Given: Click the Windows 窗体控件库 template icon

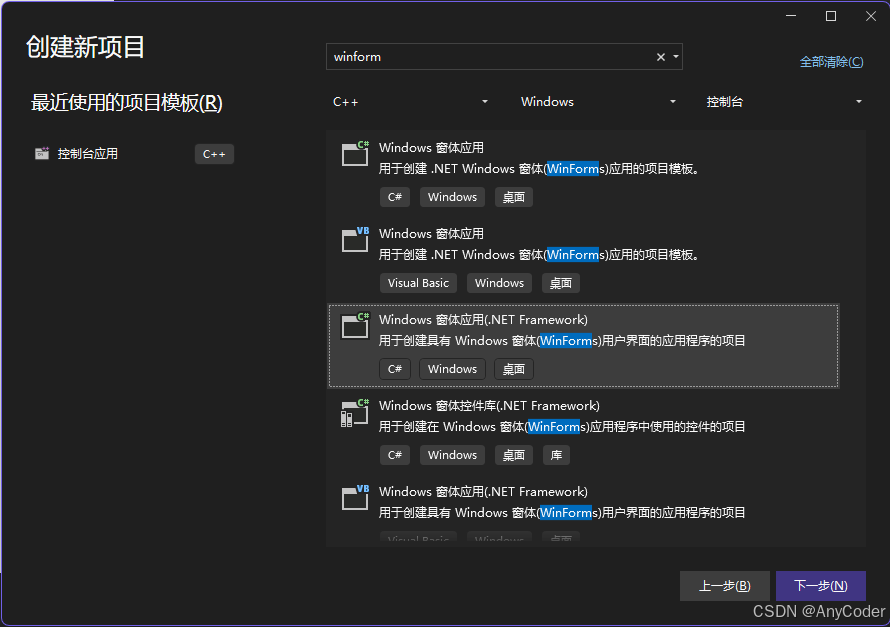Looking at the screenshot, I should pyautogui.click(x=354, y=413).
